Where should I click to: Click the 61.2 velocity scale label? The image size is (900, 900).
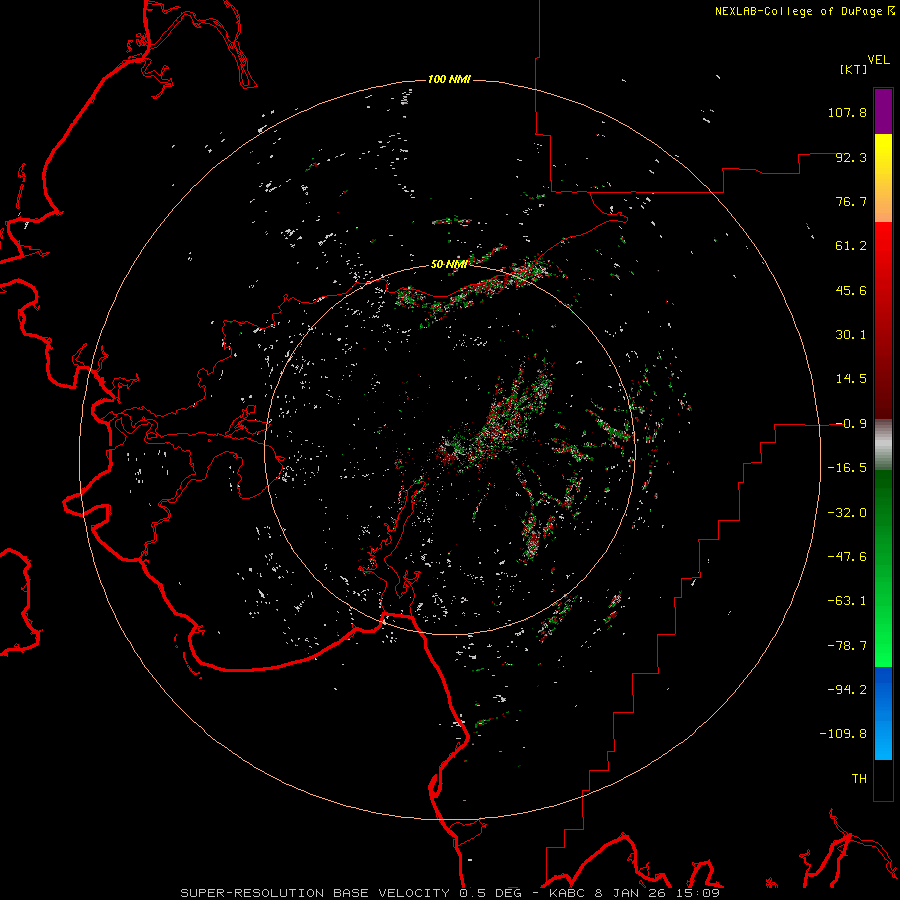tap(851, 246)
